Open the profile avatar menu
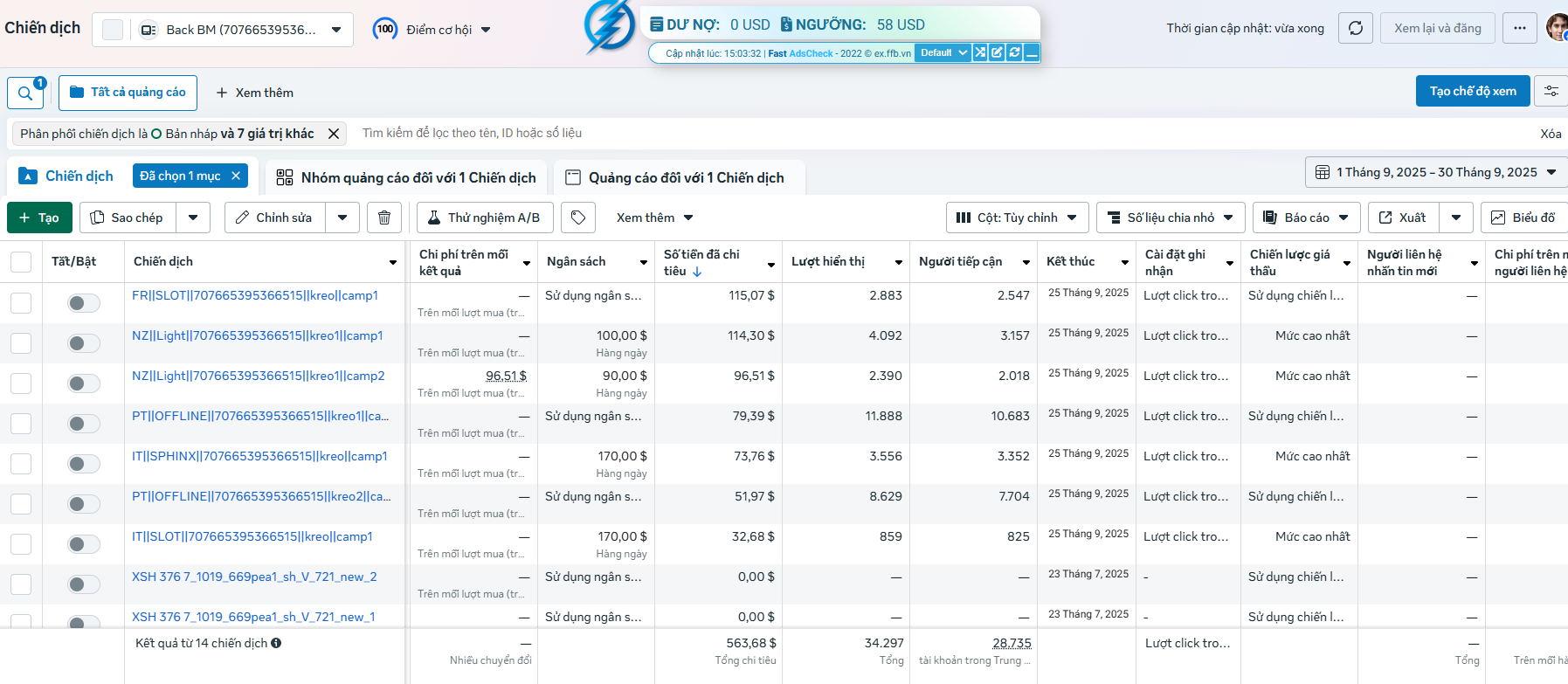Viewport: 1568px width, 684px height. pyautogui.click(x=1558, y=28)
